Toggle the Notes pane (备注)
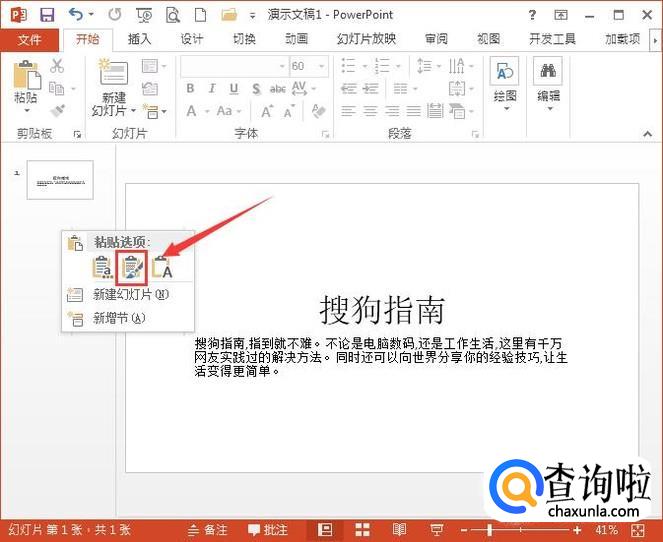 tap(207, 529)
